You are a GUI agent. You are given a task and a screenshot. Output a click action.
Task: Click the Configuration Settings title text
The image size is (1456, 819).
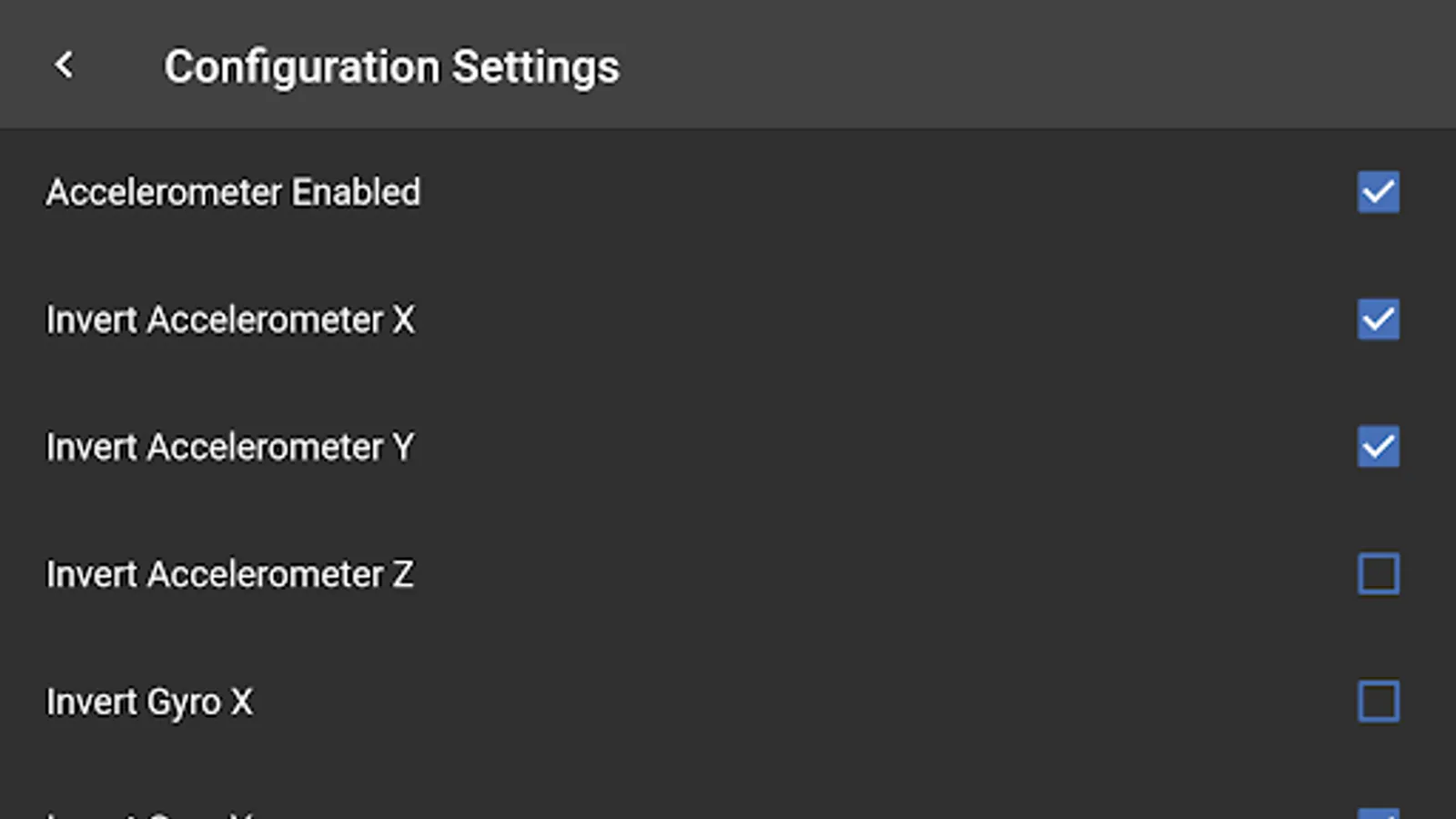click(391, 66)
